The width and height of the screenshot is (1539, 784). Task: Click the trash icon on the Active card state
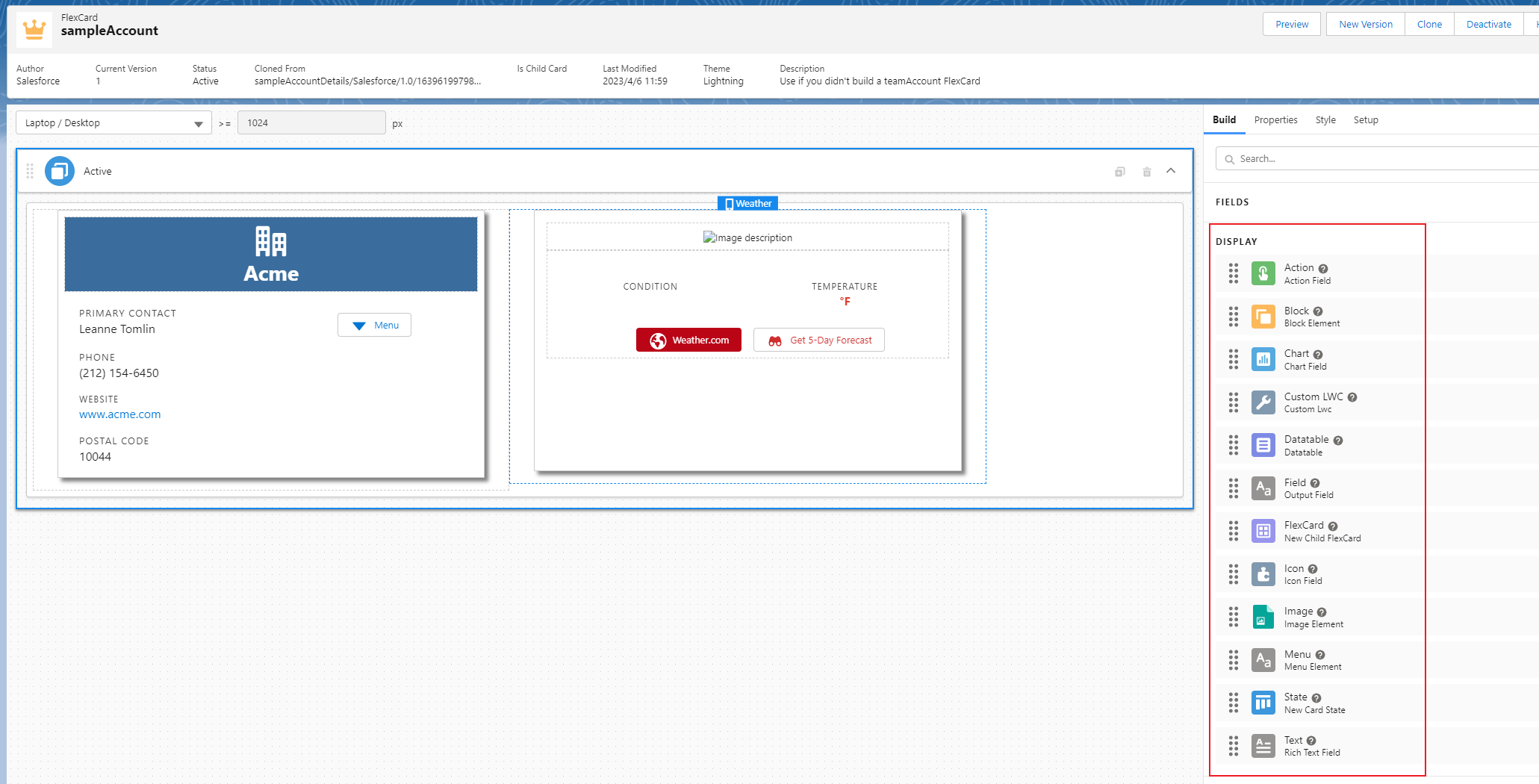point(1147,171)
